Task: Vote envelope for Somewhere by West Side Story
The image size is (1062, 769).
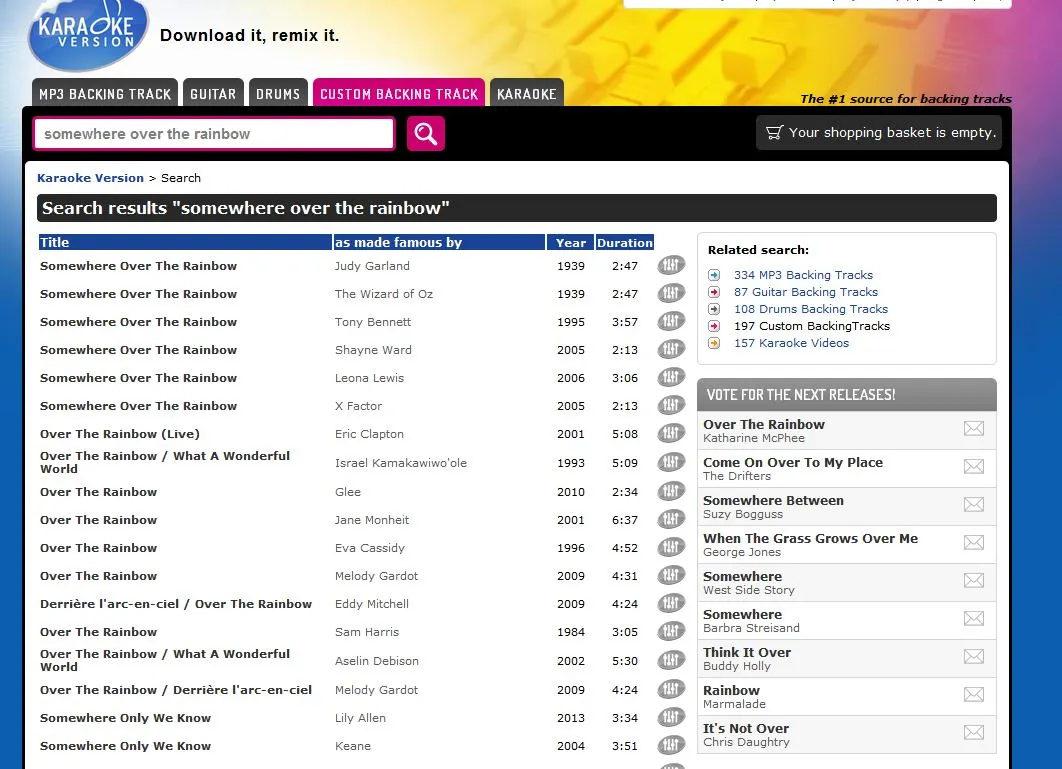Action: click(974, 580)
